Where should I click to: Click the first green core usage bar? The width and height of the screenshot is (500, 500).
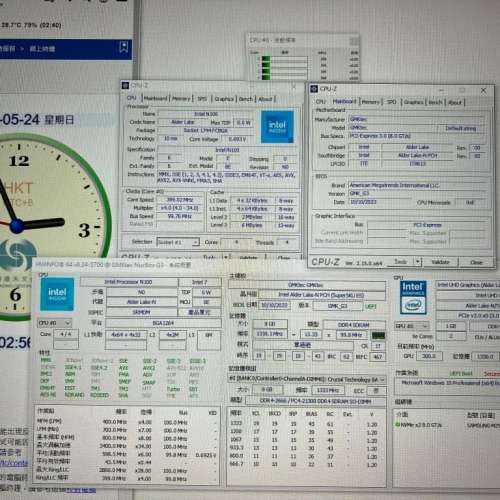266,59
